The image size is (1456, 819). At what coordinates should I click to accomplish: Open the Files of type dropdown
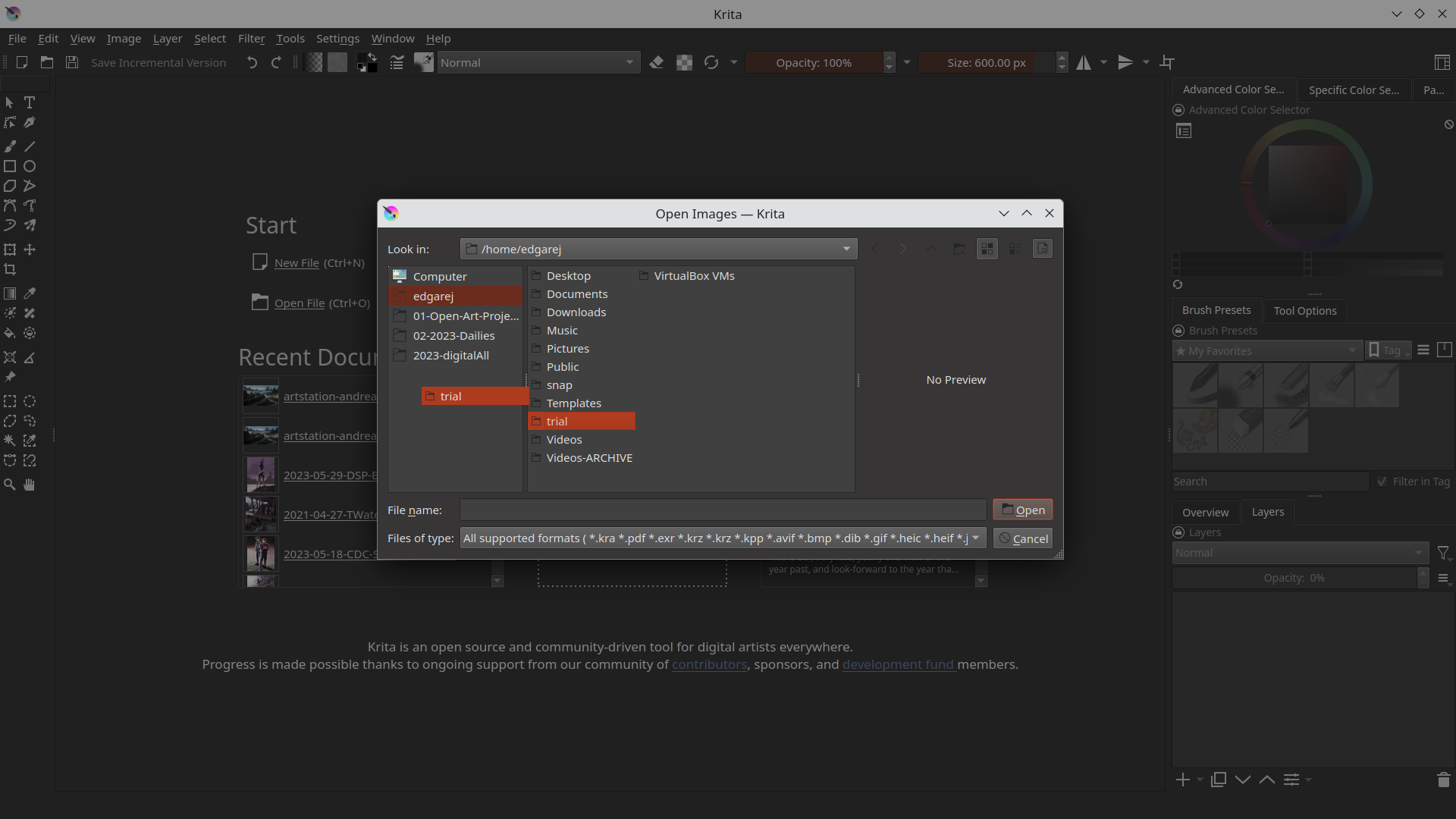(975, 538)
